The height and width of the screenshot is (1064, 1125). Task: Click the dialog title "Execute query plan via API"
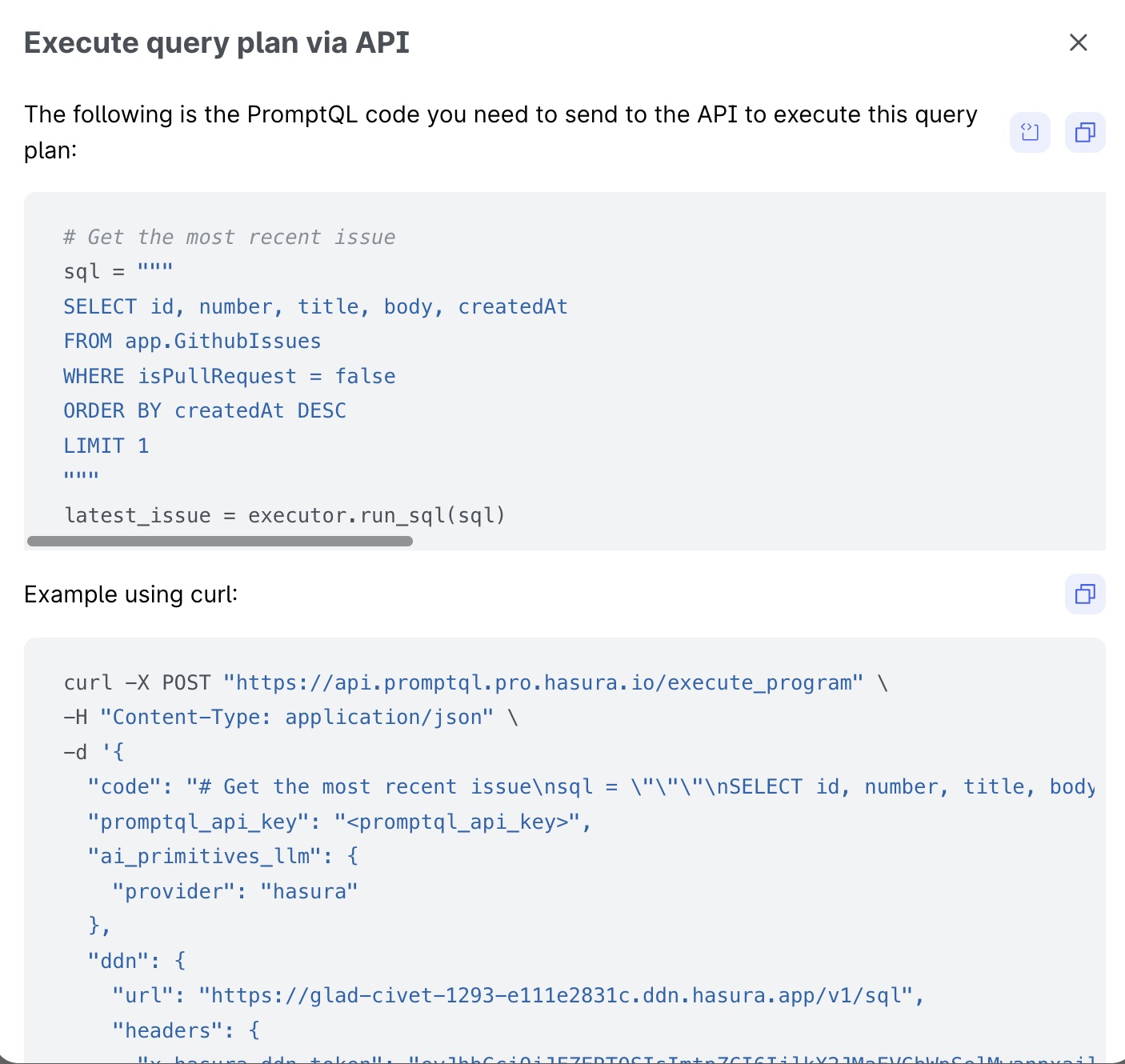(x=217, y=42)
